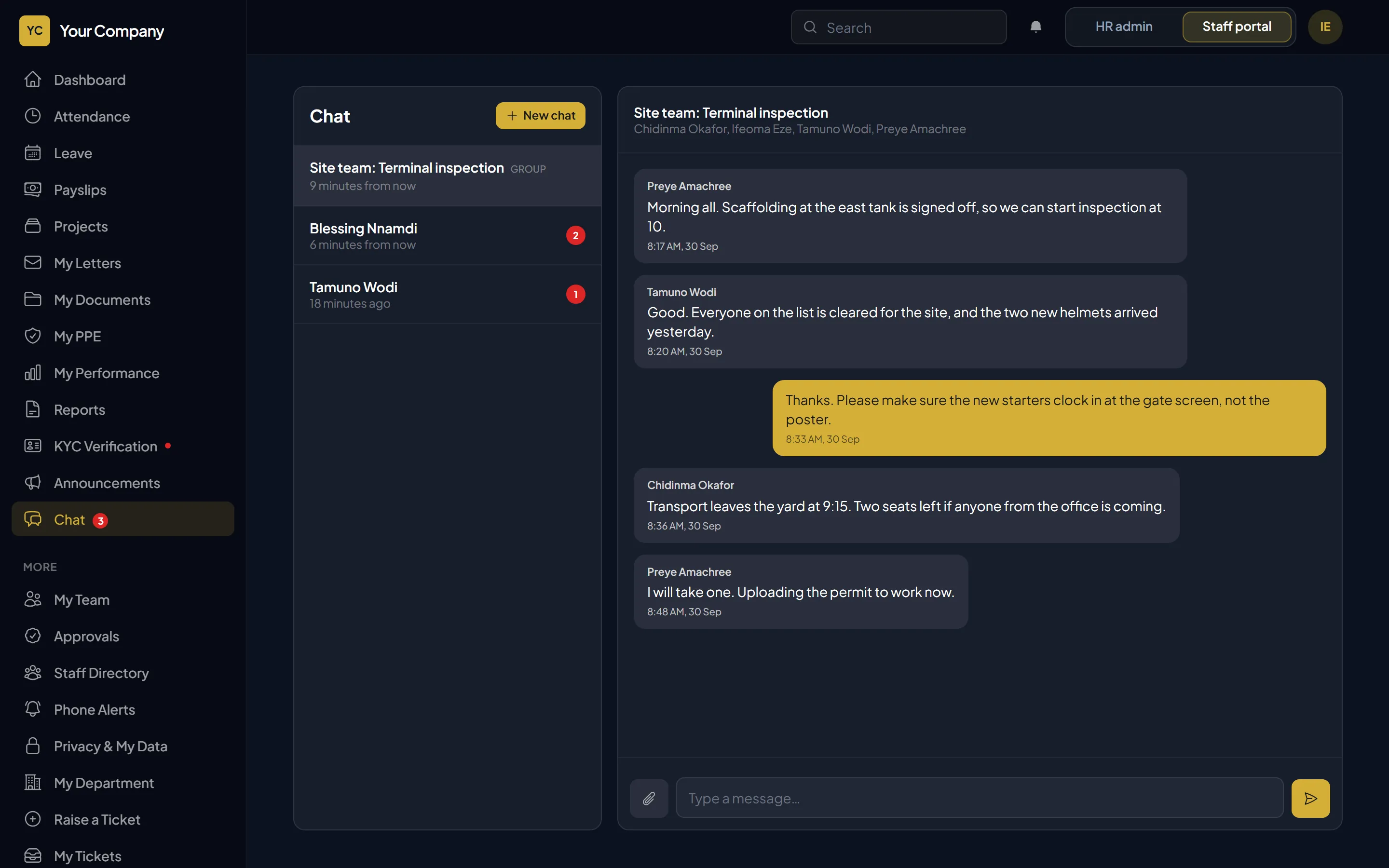The height and width of the screenshot is (868, 1389).
Task: Click unread badge 1 on Tamuno Wodi
Action: [x=575, y=294]
